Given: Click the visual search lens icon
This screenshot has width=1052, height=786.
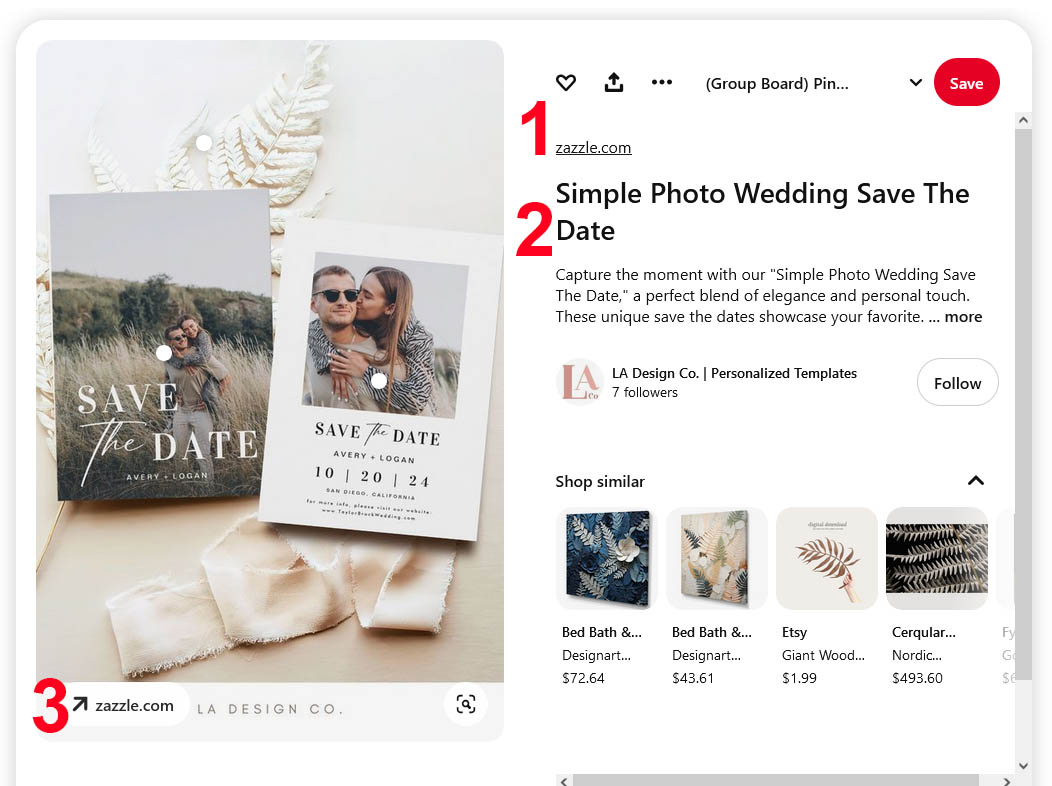Looking at the screenshot, I should coord(466,704).
